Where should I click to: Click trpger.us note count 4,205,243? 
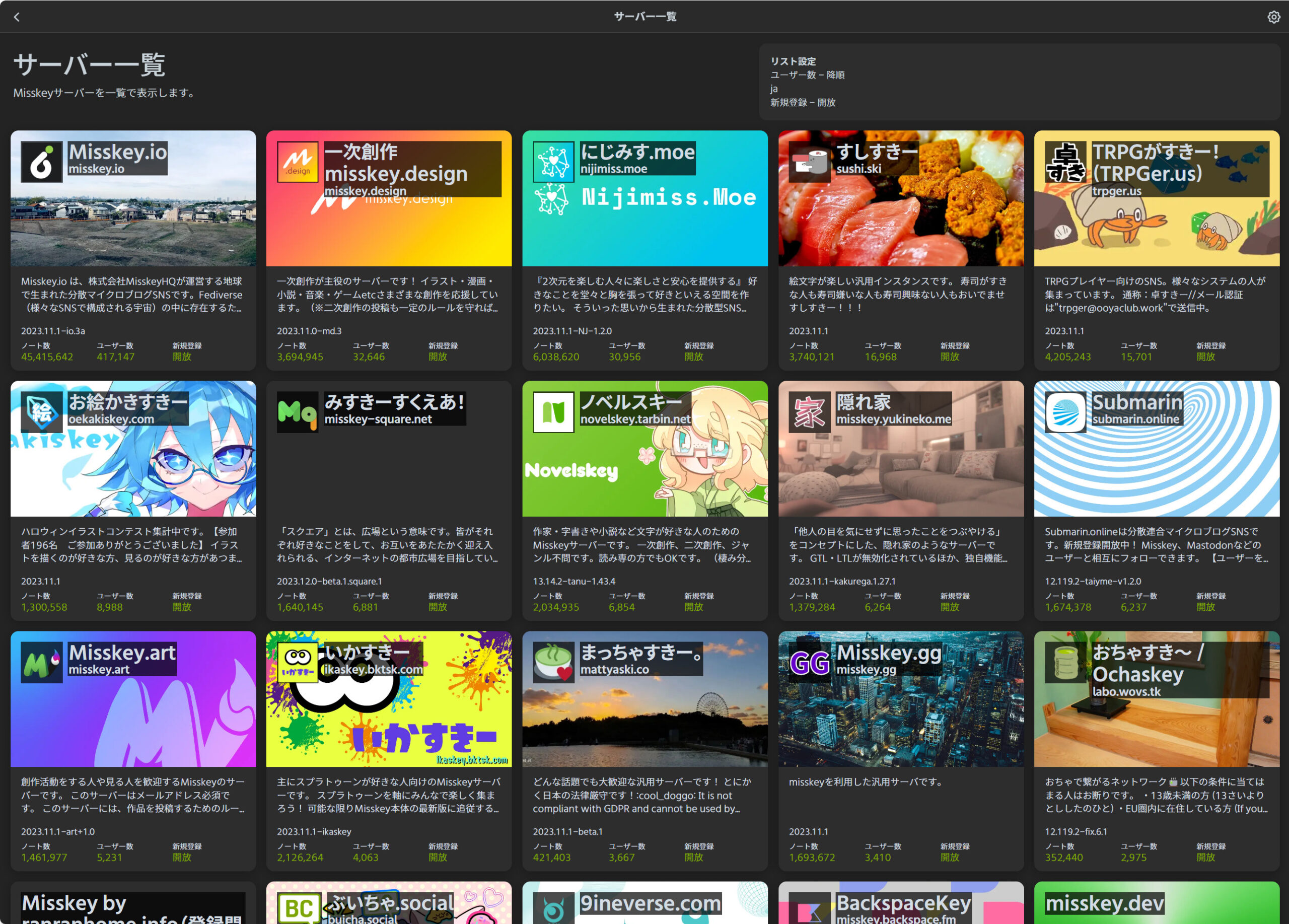coord(1068,357)
